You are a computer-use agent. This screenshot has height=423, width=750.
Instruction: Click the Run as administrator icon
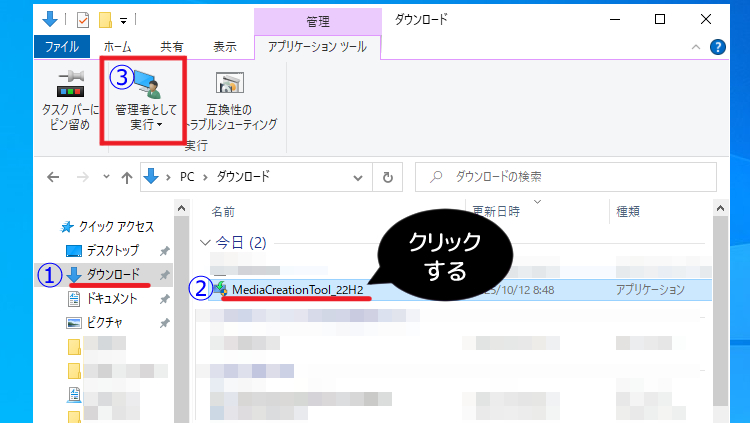point(150,84)
